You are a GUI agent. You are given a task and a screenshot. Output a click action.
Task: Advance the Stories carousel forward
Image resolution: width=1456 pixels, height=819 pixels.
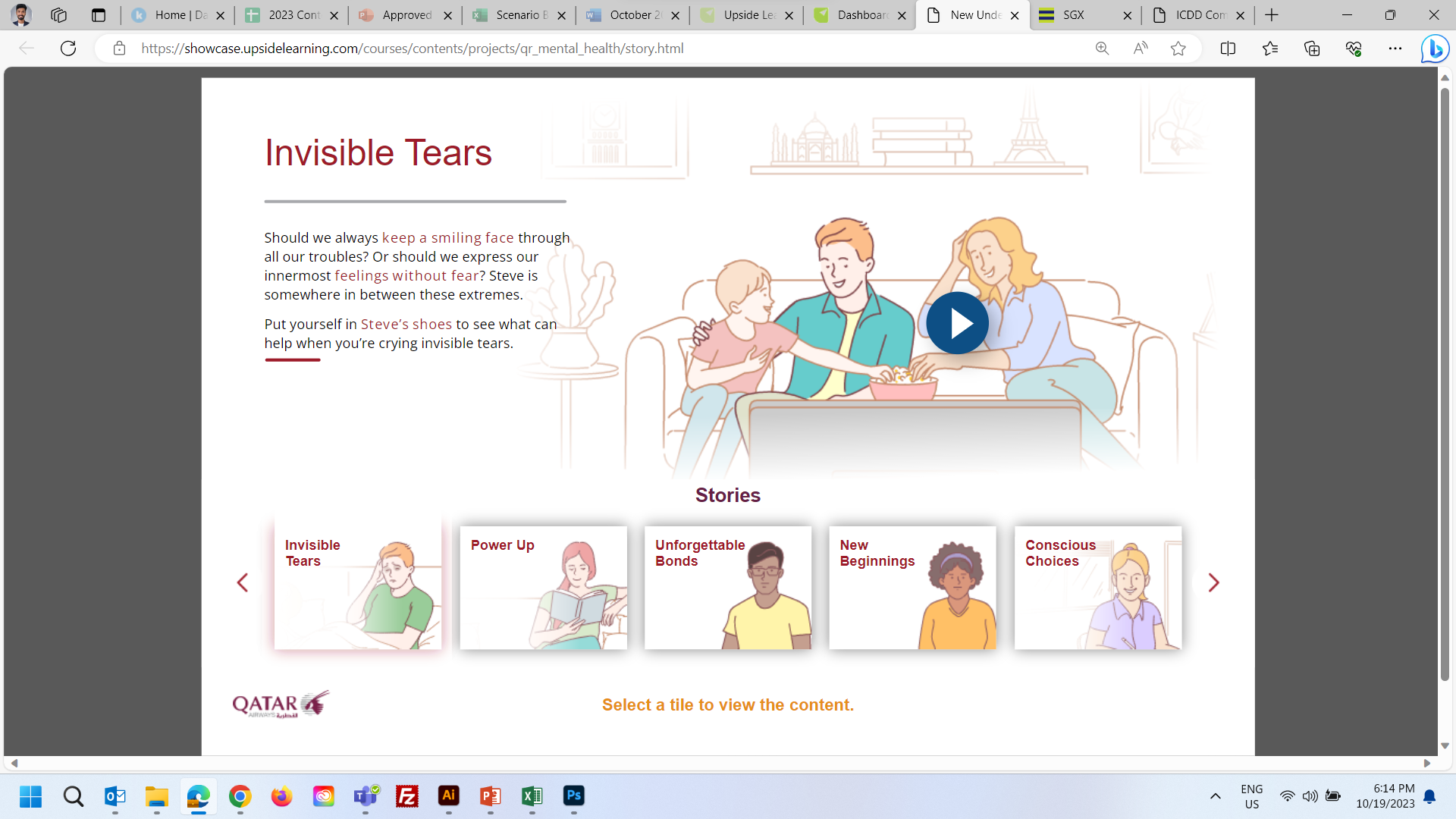1213,582
